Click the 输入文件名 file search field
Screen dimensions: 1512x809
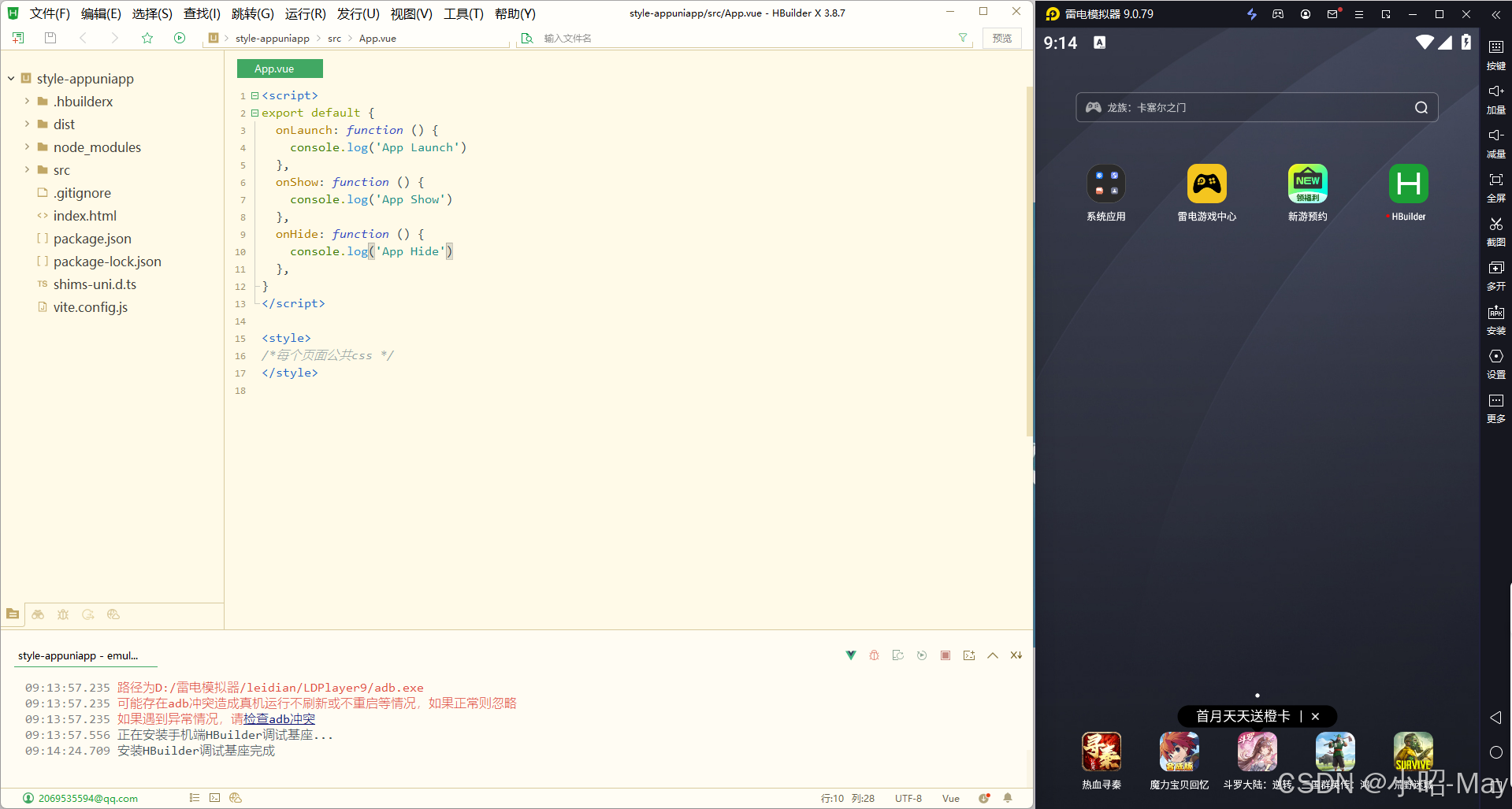pyautogui.click(x=745, y=38)
